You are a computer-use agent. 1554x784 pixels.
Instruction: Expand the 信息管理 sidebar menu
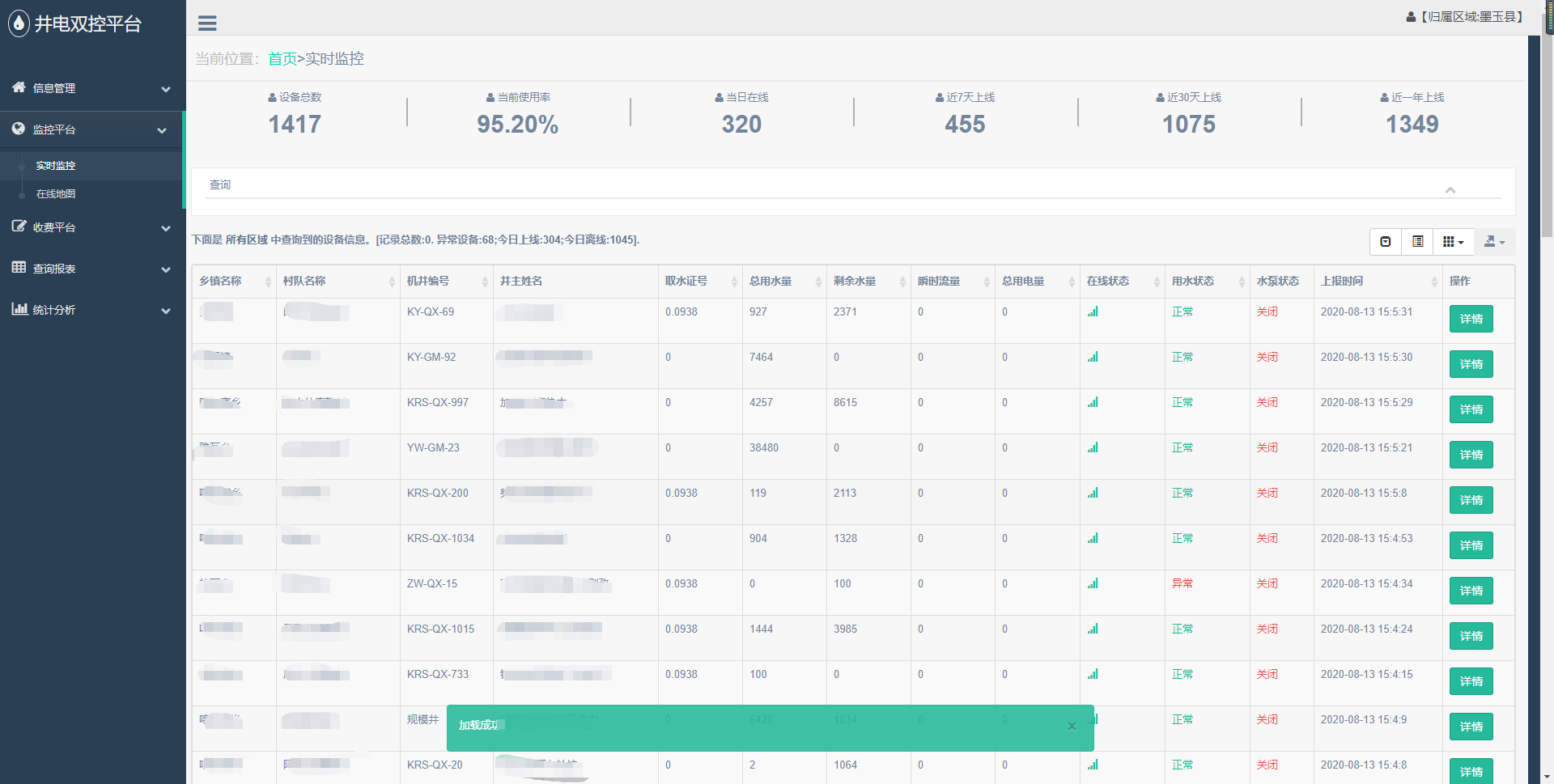(x=92, y=88)
